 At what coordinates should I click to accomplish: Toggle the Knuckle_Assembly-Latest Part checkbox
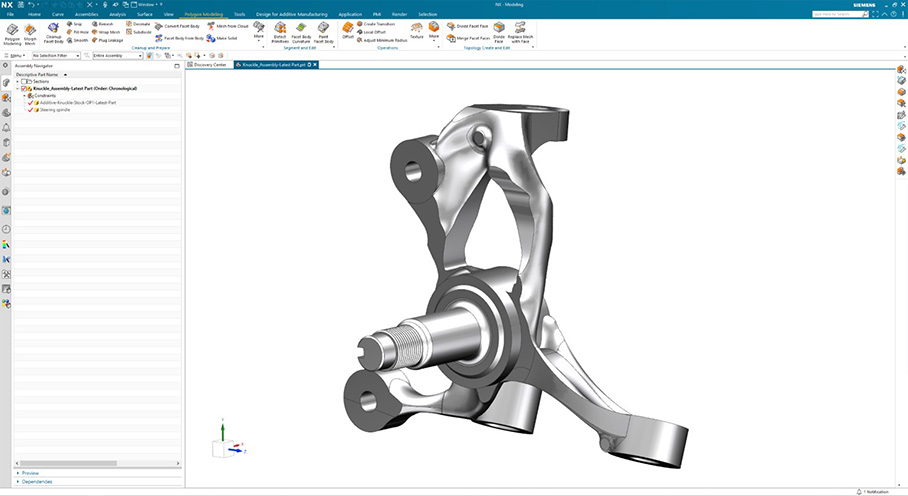[x=24, y=88]
